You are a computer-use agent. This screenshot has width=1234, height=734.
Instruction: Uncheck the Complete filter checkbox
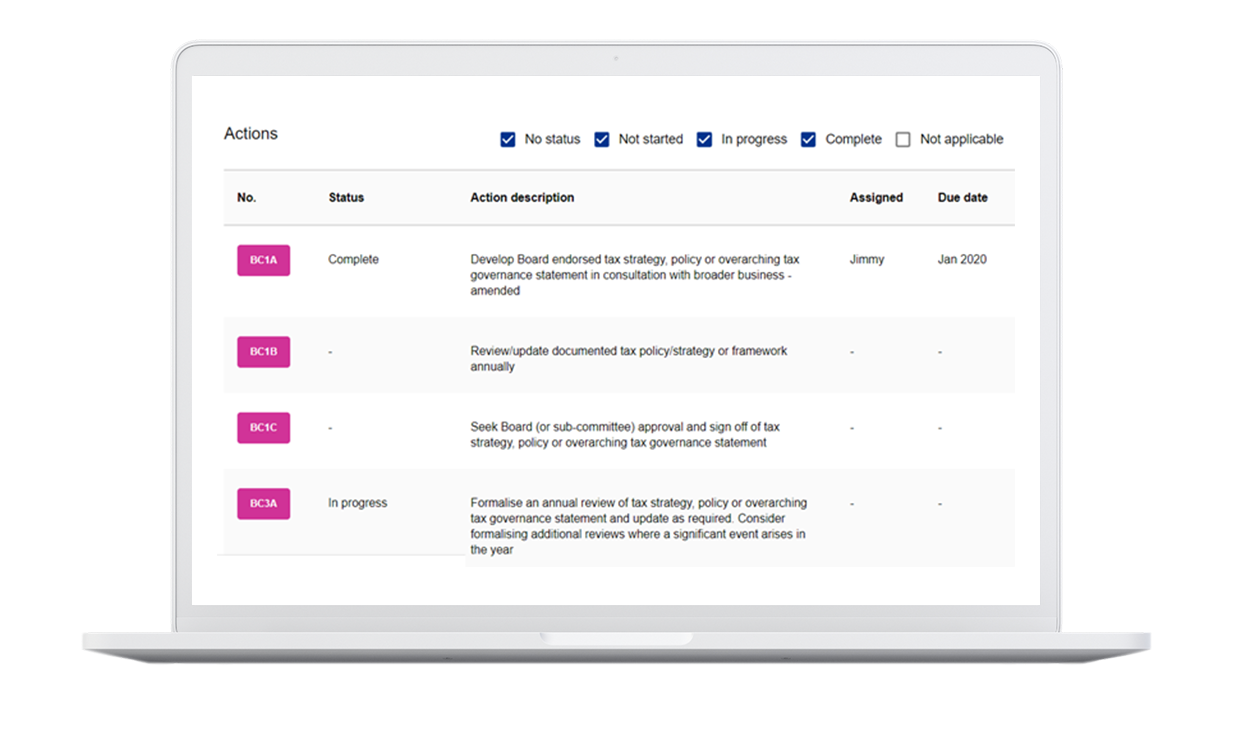[809, 140]
